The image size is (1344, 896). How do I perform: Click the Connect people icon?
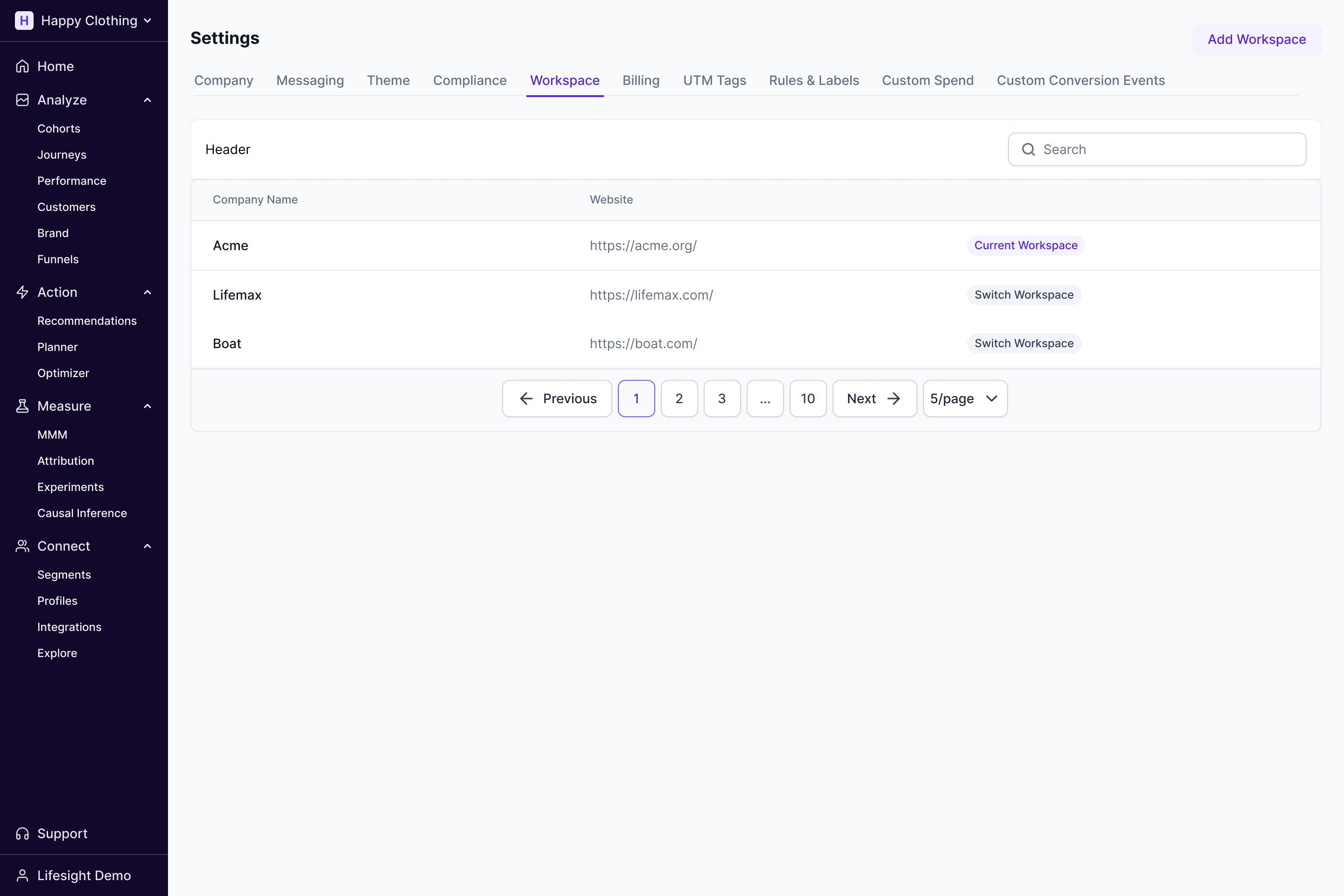click(x=22, y=546)
